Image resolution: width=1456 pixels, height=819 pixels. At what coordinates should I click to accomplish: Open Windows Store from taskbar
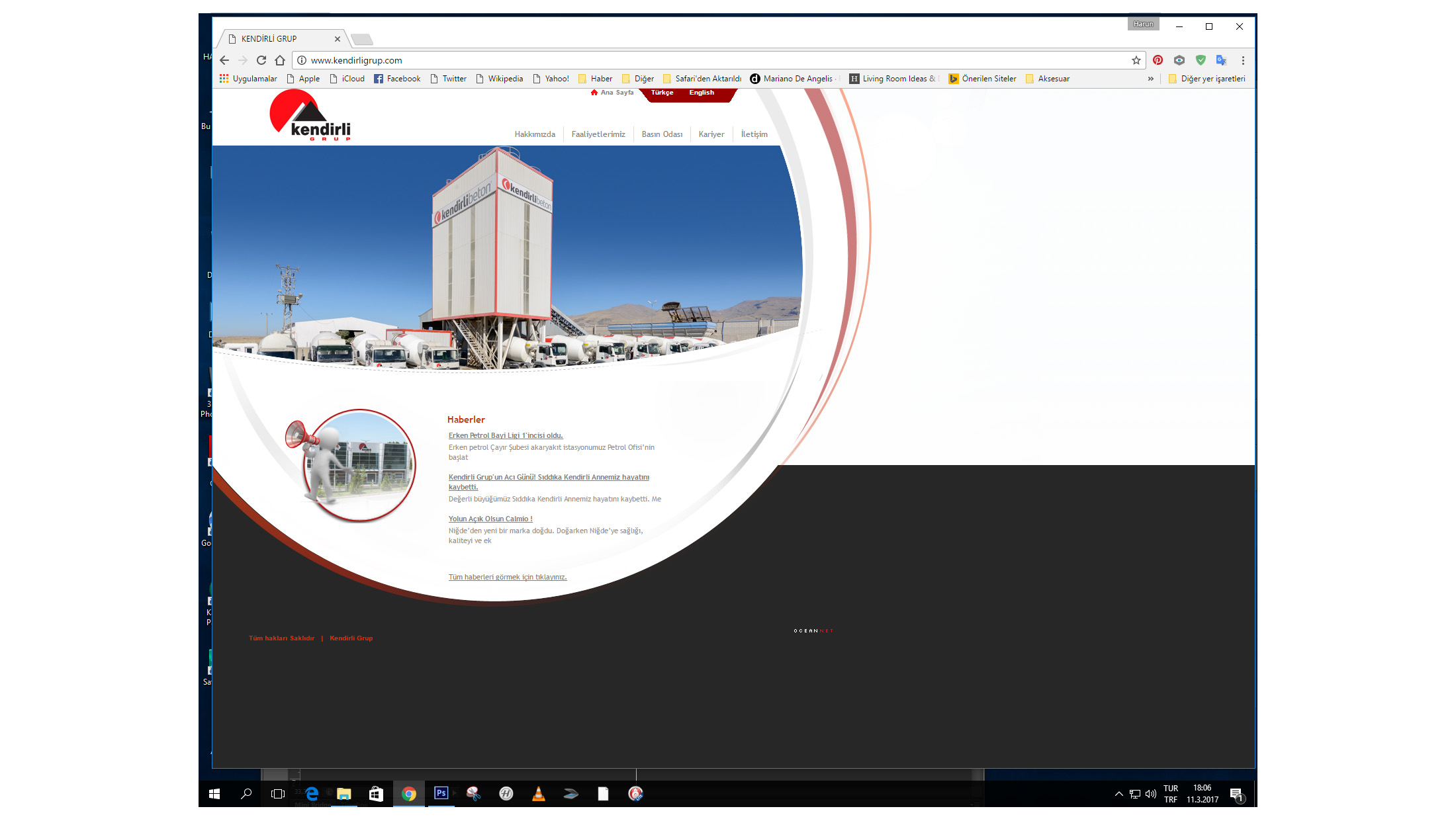[376, 794]
